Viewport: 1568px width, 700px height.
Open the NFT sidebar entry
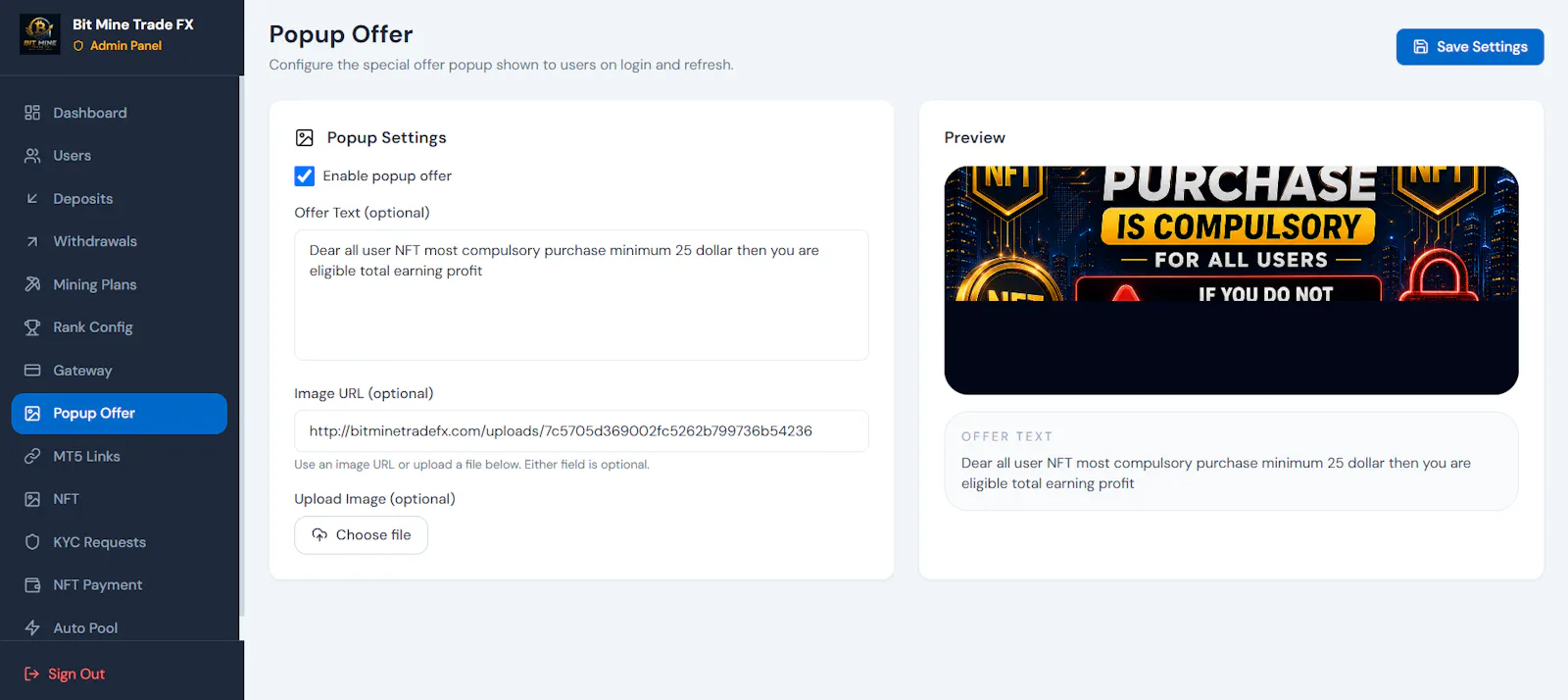[120, 499]
